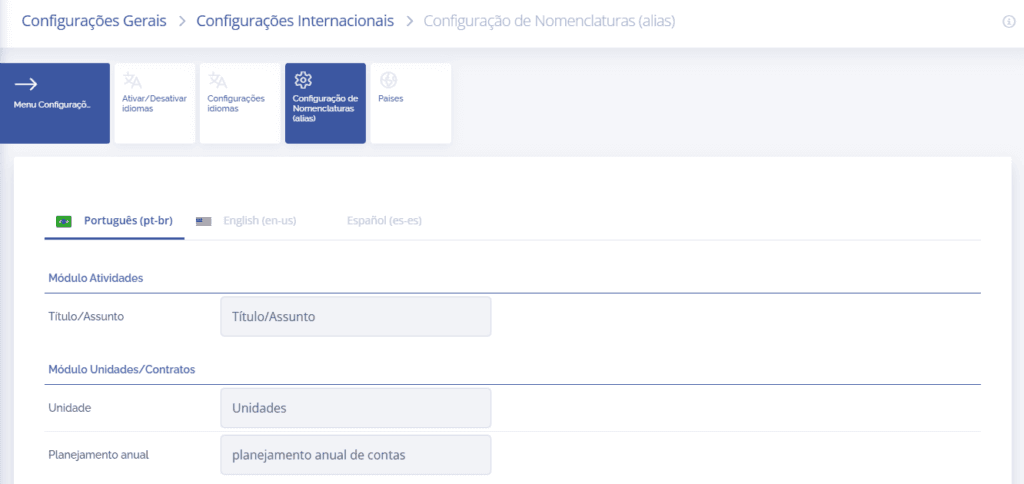Click the Módulo Atividades heading
Image resolution: width=1024 pixels, height=484 pixels.
pos(96,278)
